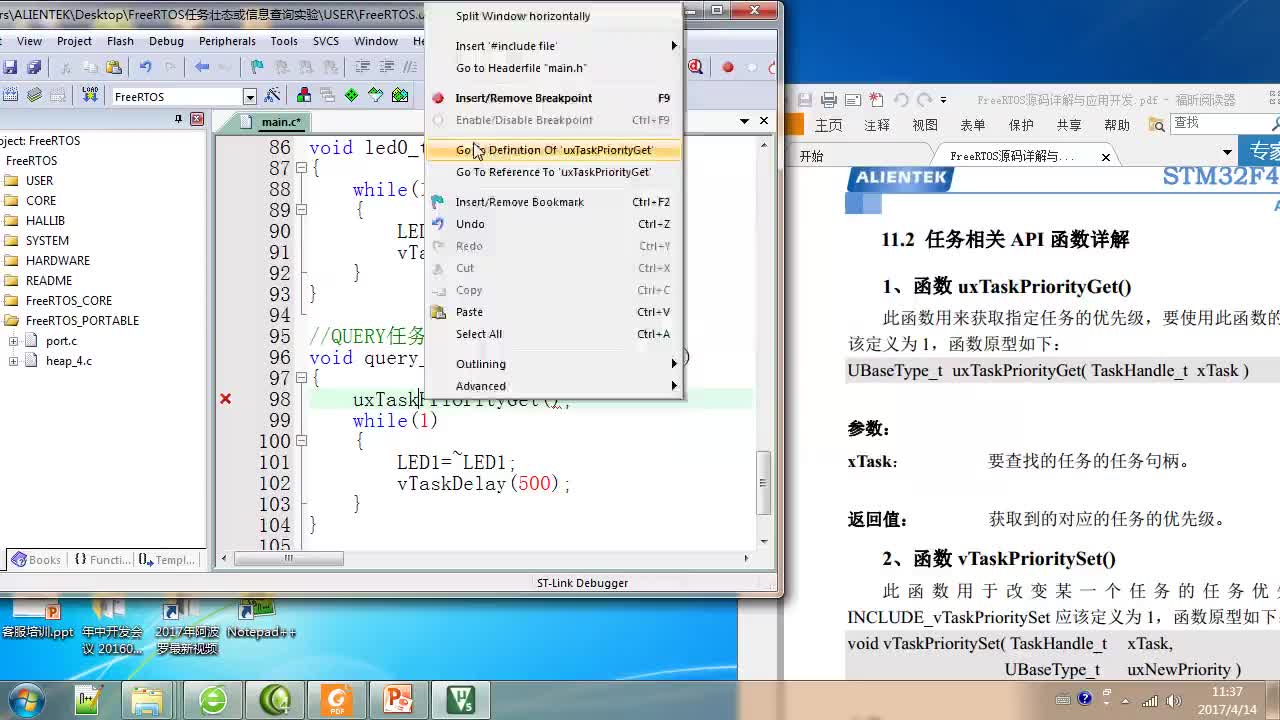The image size is (1280, 720).
Task: Open Insert '#include file' submenu
Action: [554, 46]
